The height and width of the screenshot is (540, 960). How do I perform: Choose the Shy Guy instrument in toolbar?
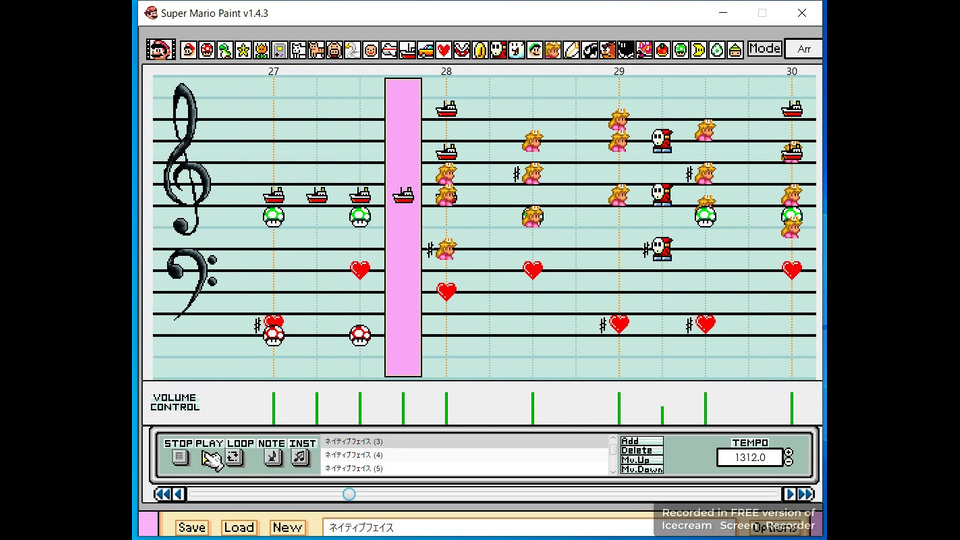pos(498,50)
